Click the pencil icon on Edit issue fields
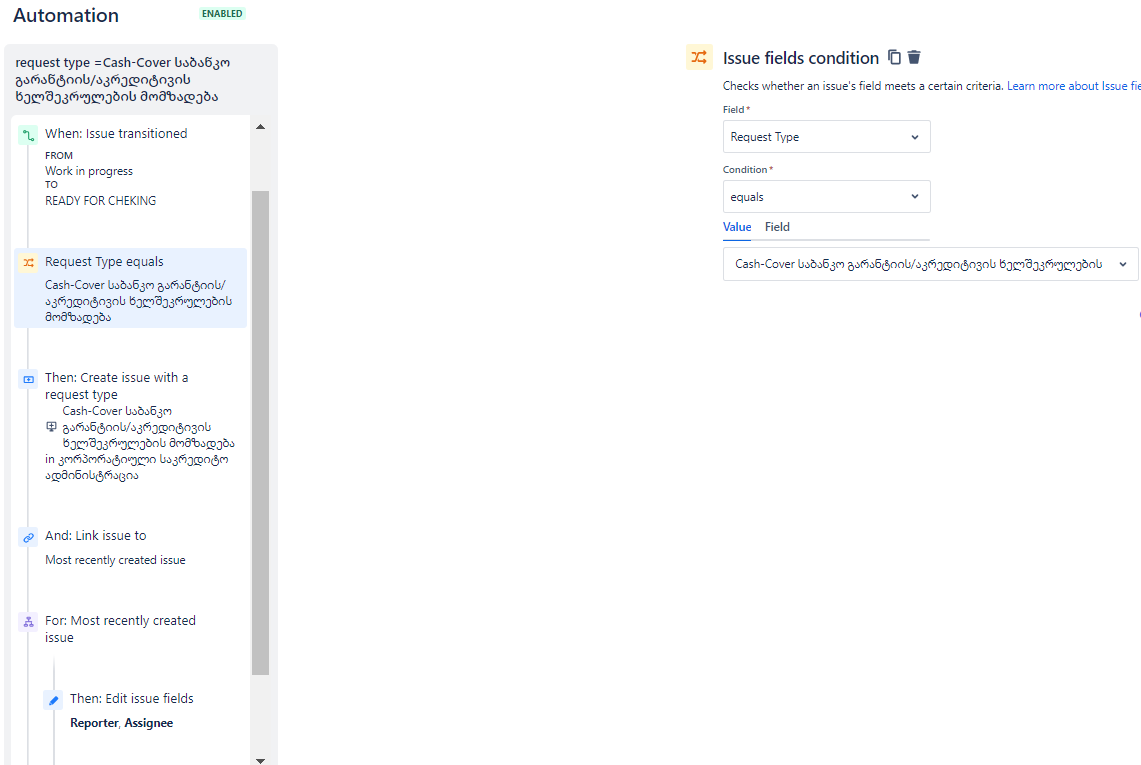 coord(53,700)
